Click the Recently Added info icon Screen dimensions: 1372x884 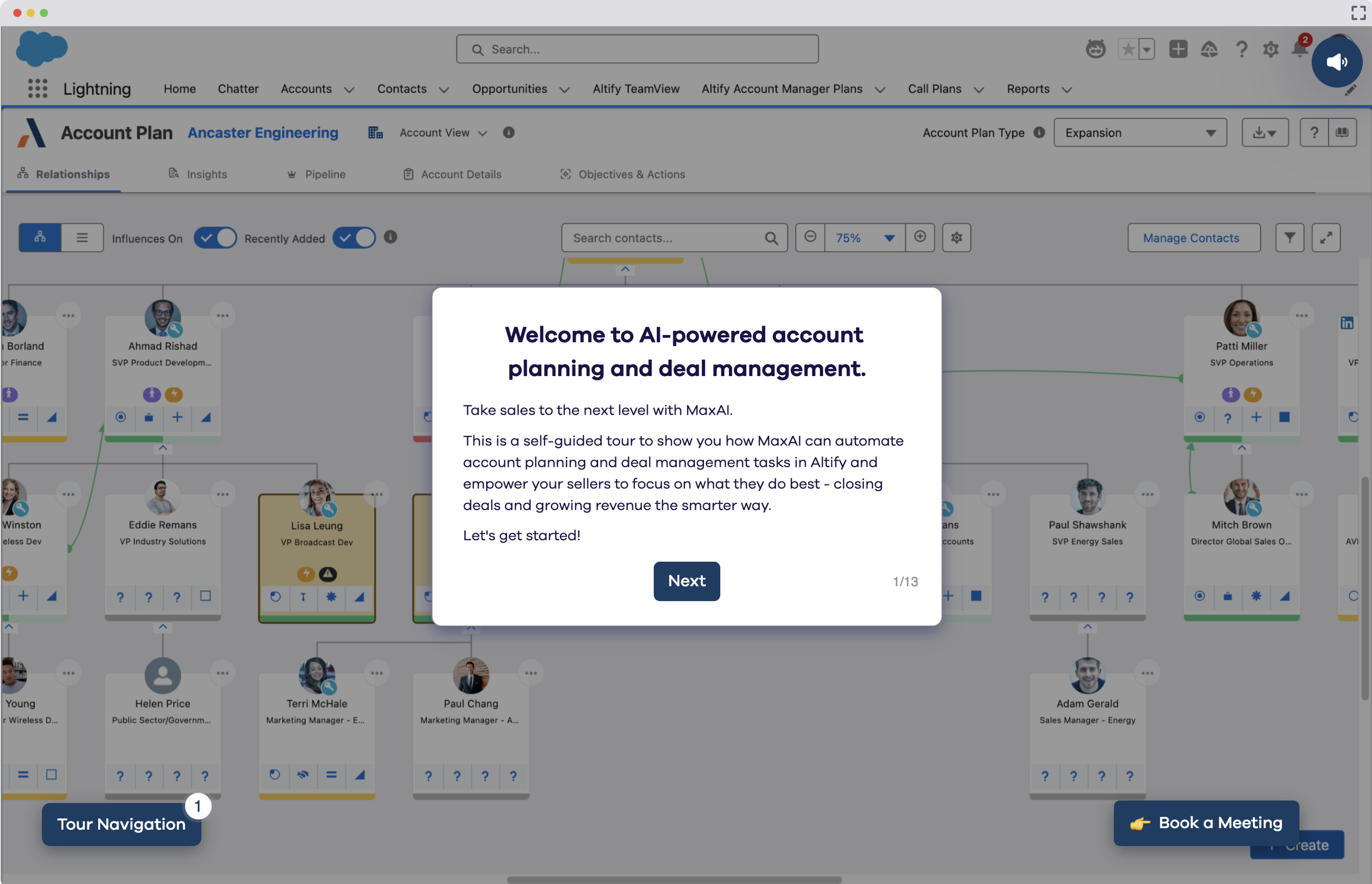click(x=390, y=237)
